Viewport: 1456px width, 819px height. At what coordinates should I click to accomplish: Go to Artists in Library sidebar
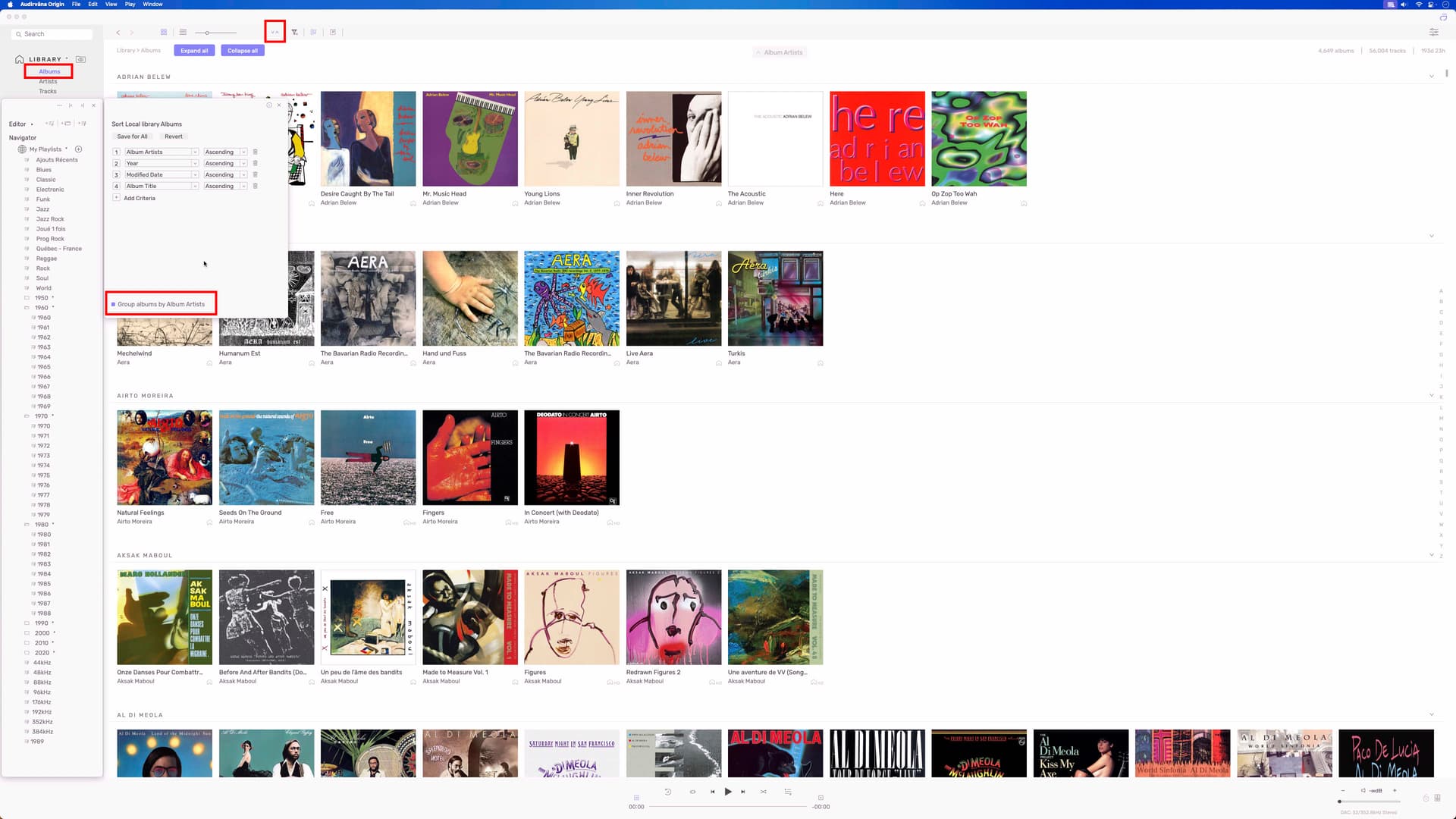48,81
